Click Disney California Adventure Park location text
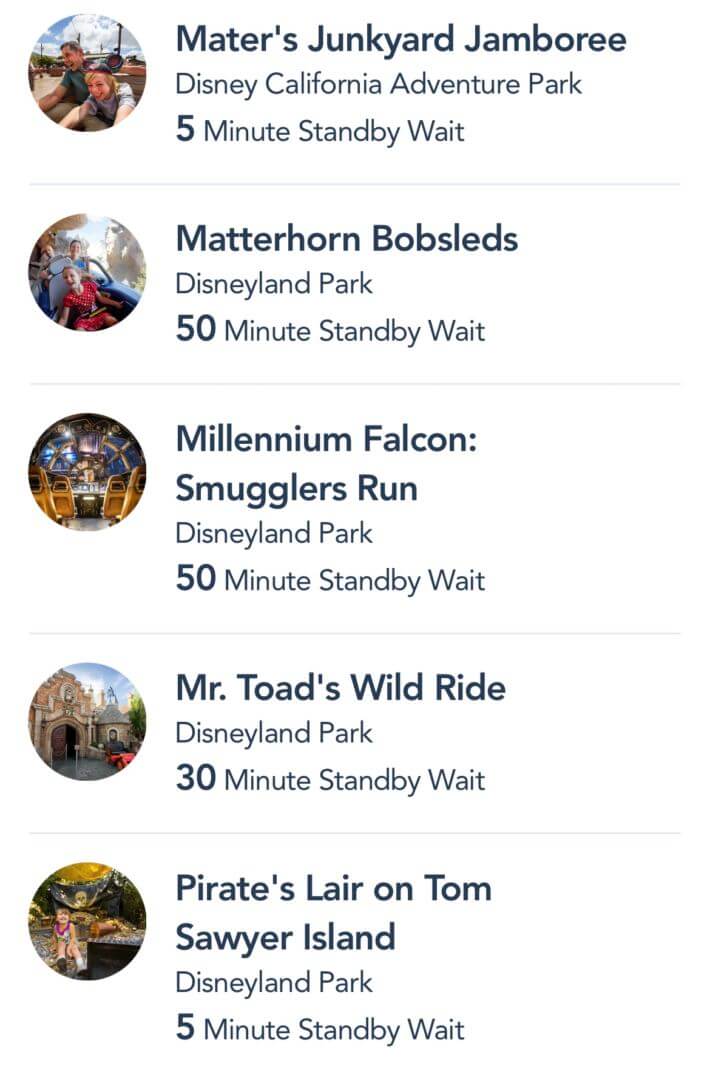710x1080 pixels. point(379,85)
